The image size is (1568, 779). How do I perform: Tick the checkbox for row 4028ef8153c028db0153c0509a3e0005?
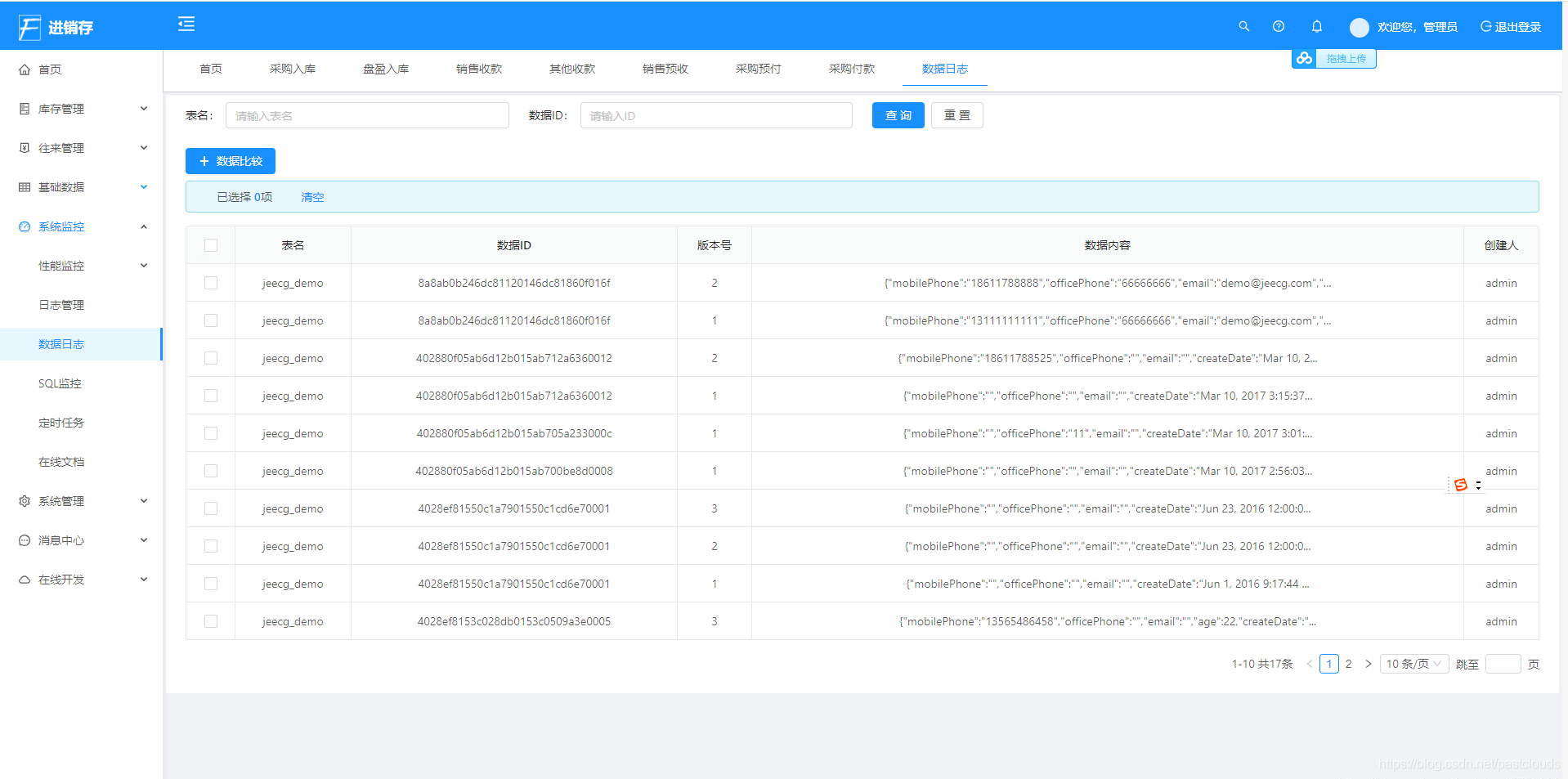pyautogui.click(x=211, y=621)
